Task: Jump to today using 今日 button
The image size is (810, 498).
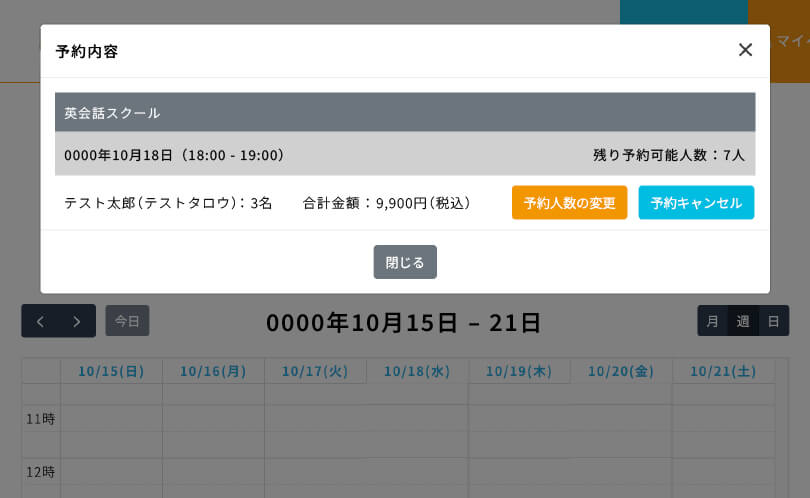Action: (127, 321)
